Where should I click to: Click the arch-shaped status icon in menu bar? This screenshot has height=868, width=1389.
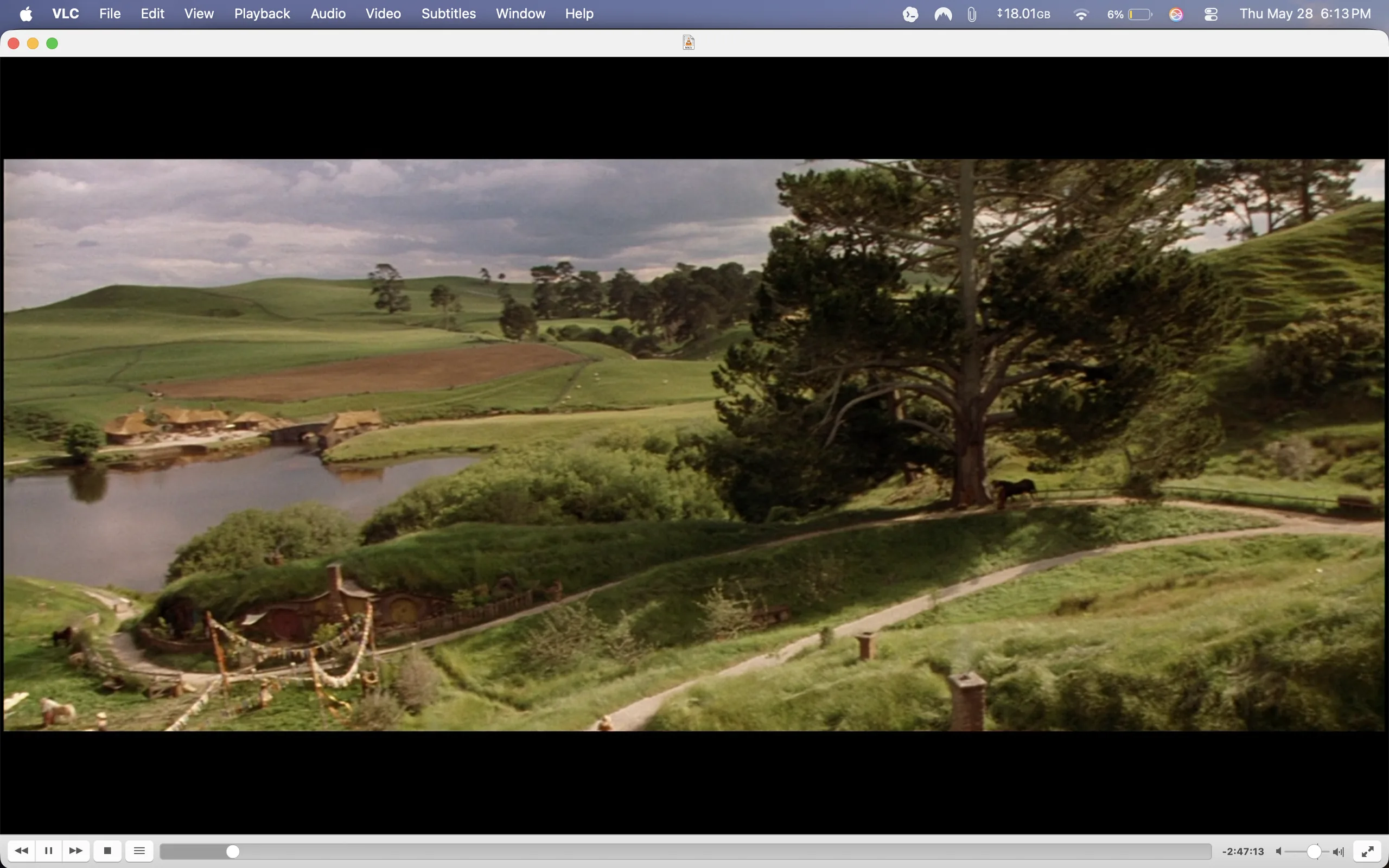[943, 14]
